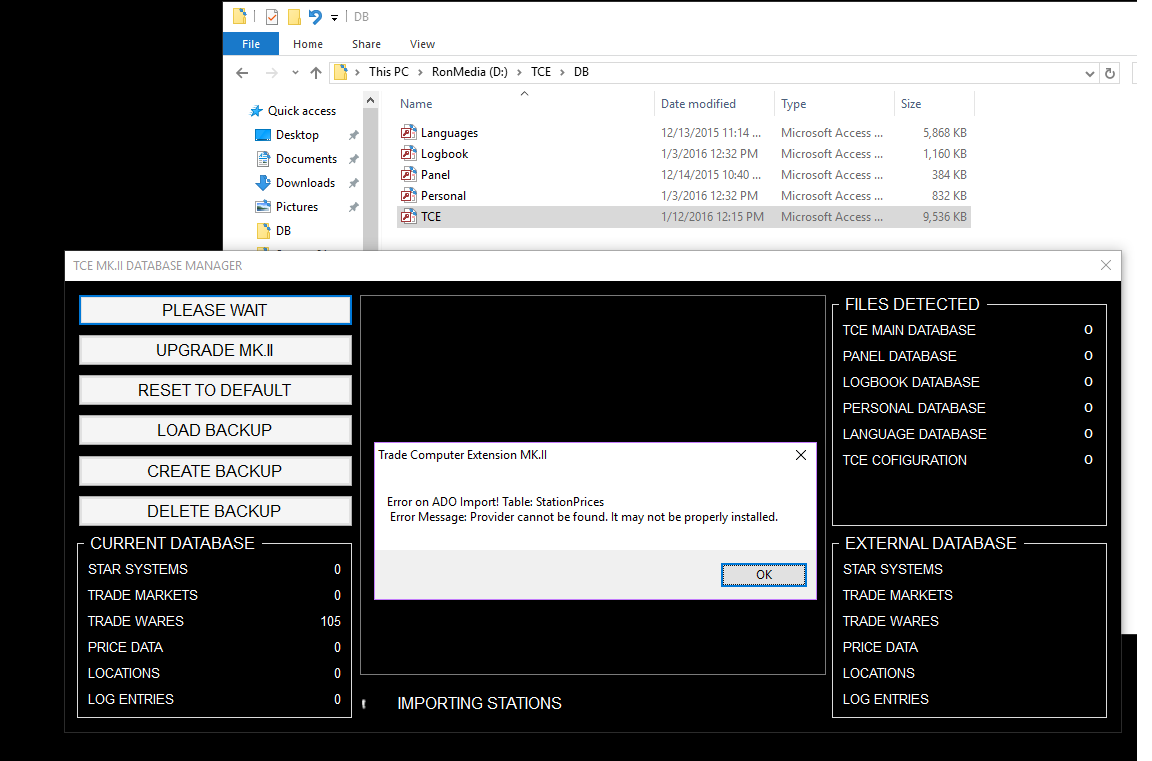Go back in Explorer navigation
The width and height of the screenshot is (1152, 761).
pos(242,73)
